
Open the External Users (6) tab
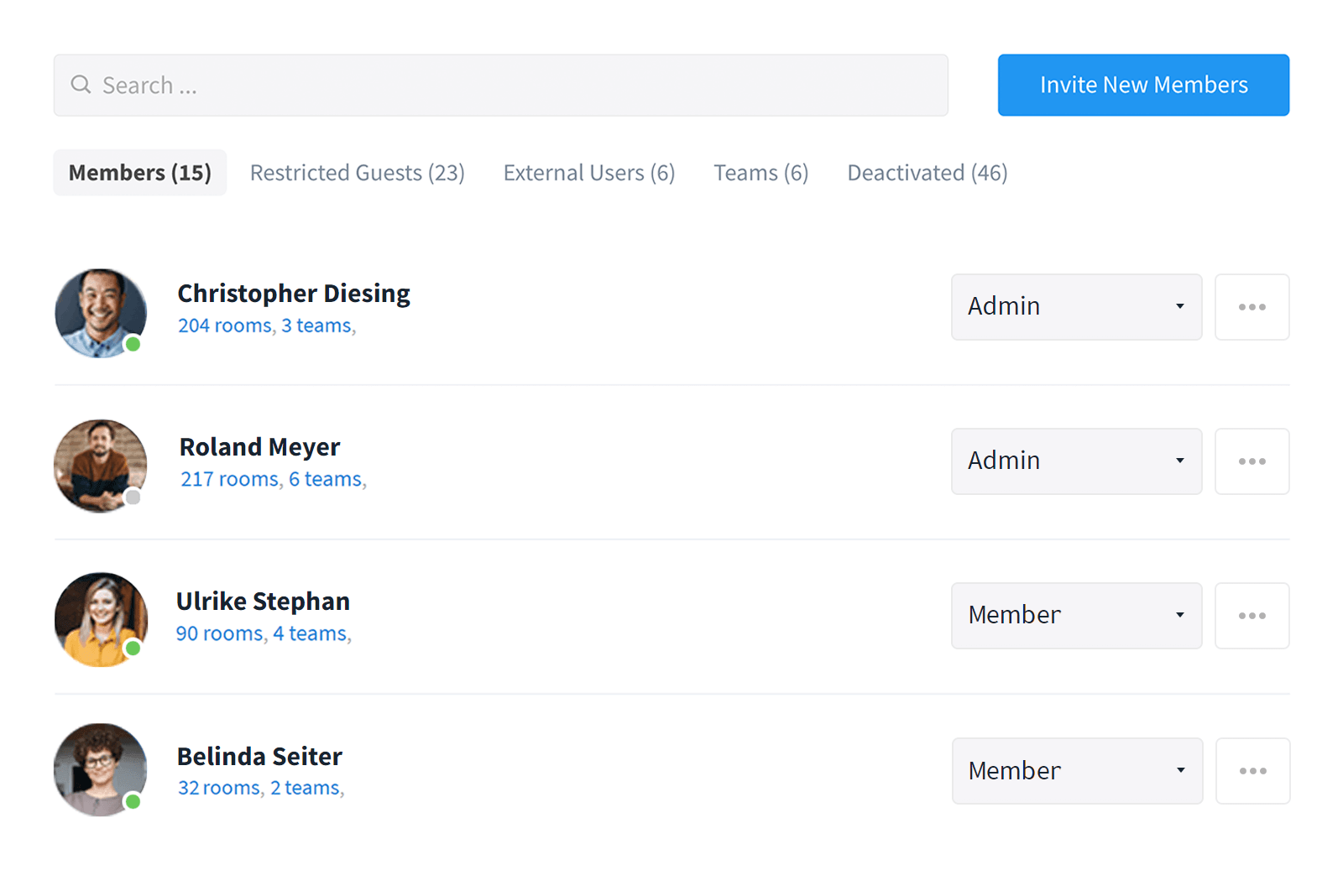click(x=589, y=173)
